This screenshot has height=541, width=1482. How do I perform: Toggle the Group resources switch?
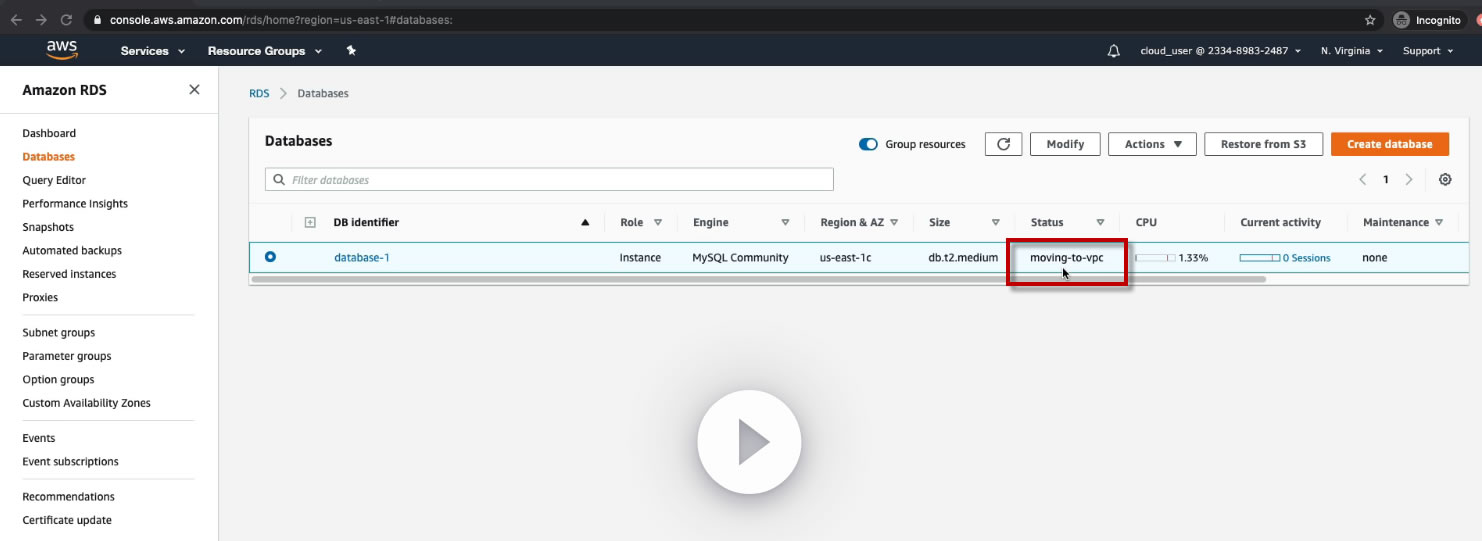point(868,144)
